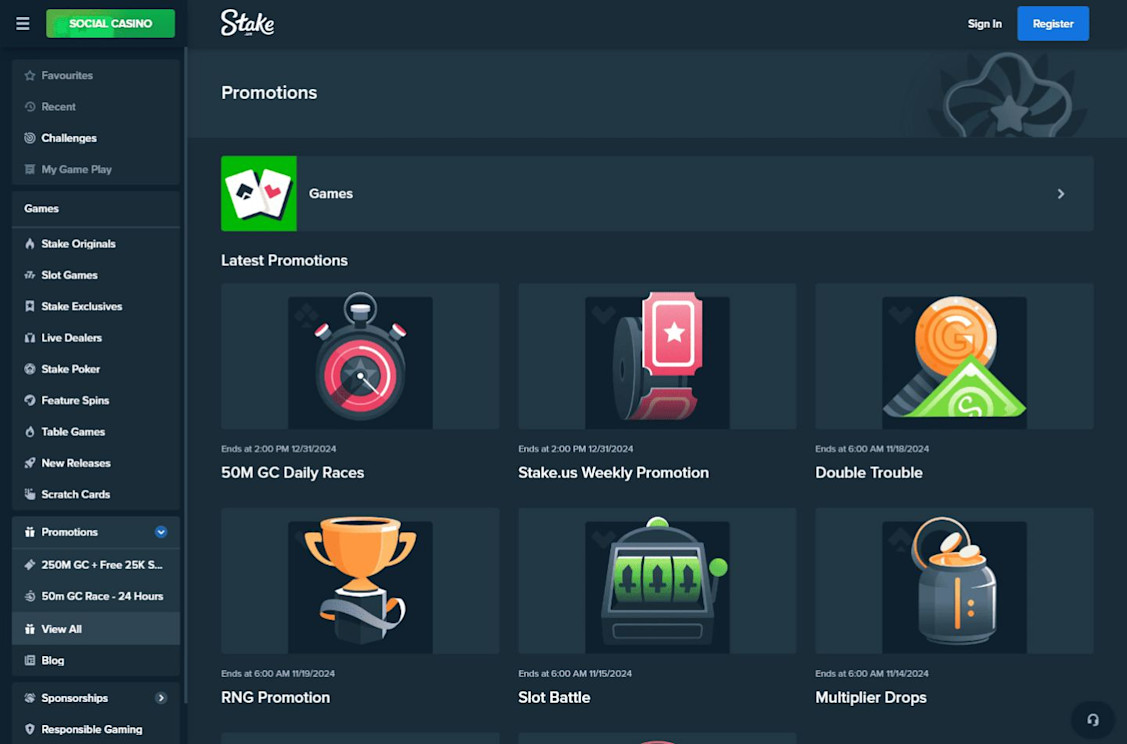Click the Recent clock icon
This screenshot has width=1127, height=744.
[x=29, y=106]
